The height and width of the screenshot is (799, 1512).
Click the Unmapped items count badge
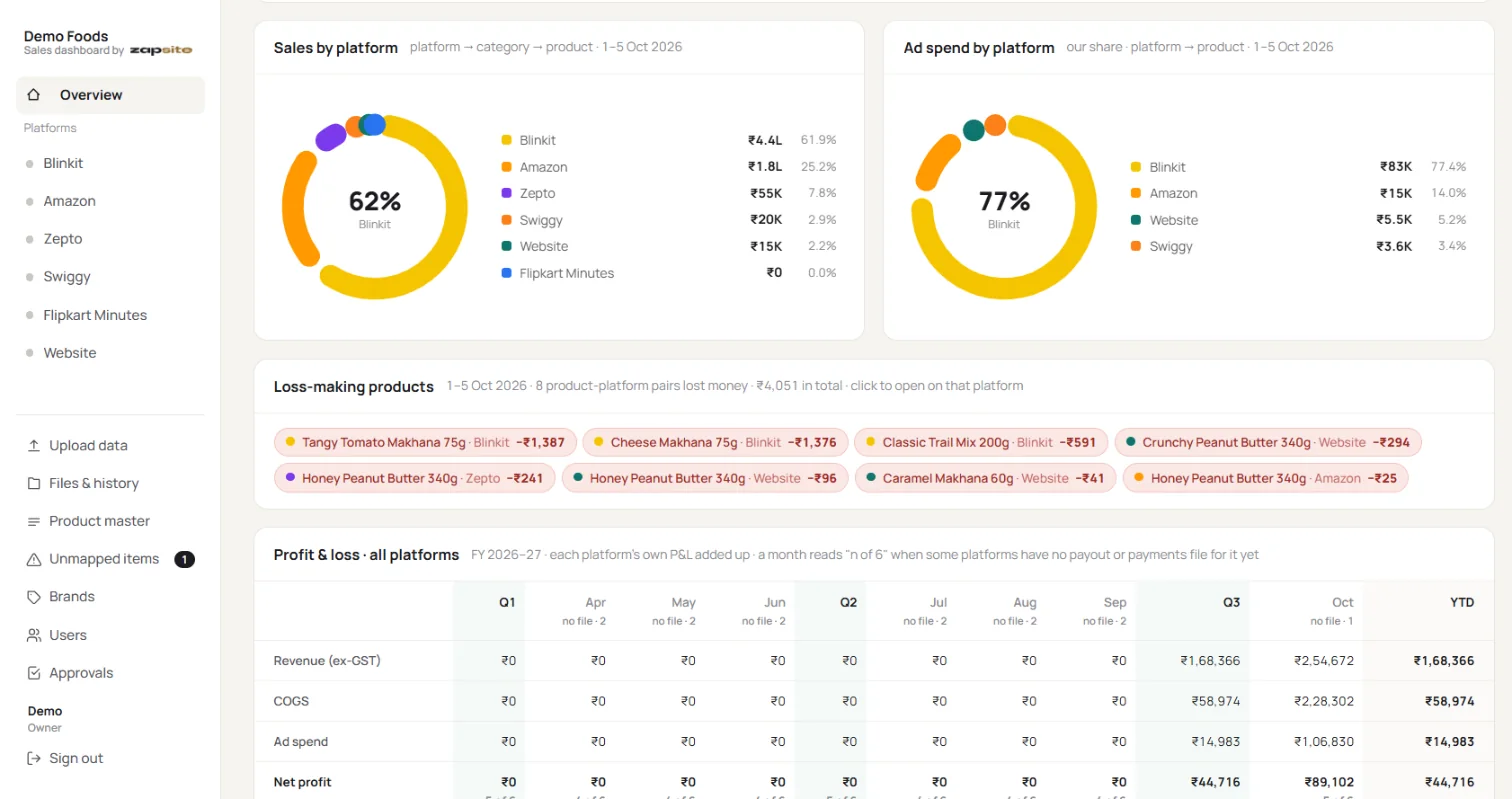click(x=184, y=560)
